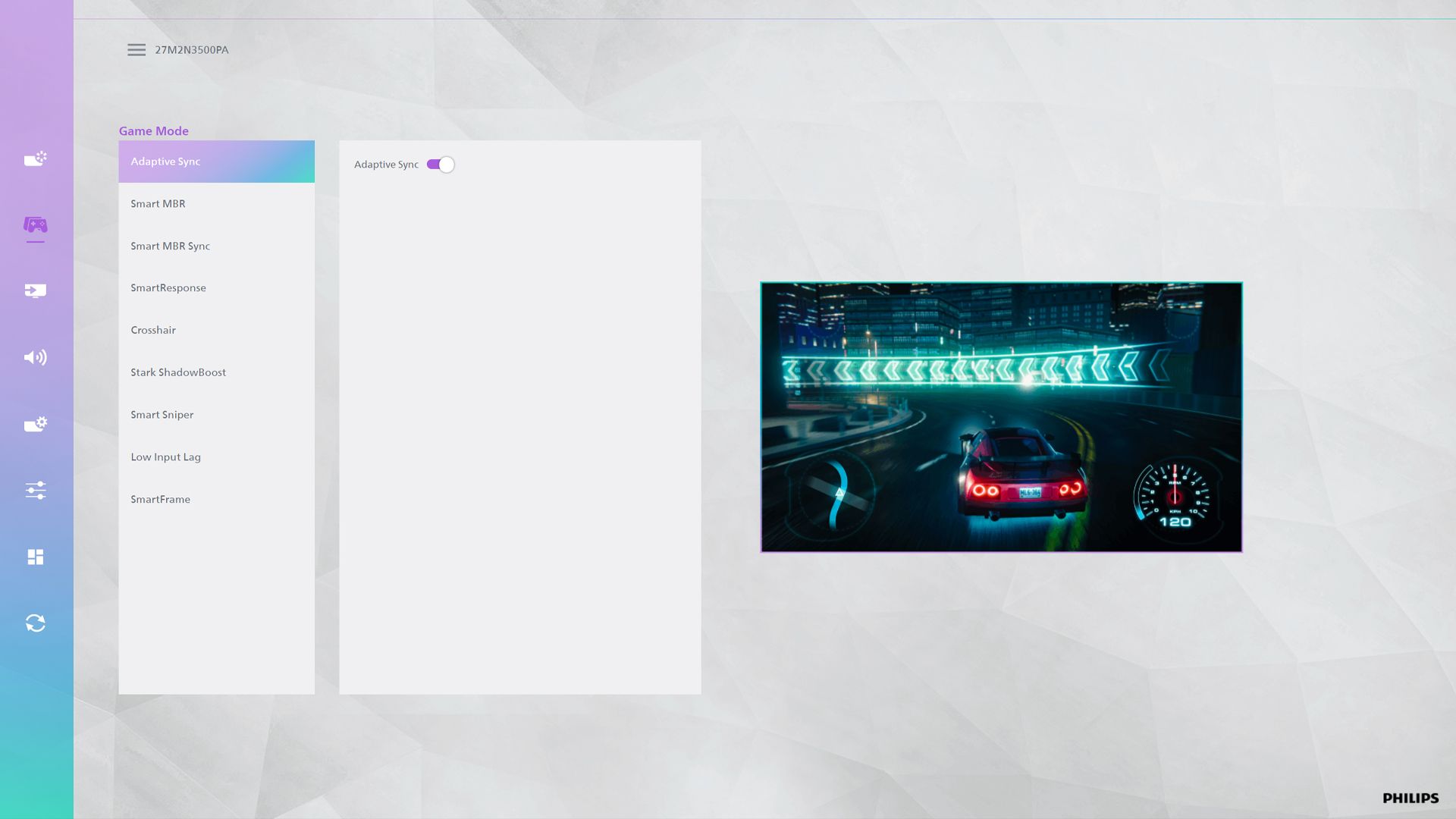Viewport: 1456px width, 819px height.
Task: Select the Adaptive Sync menu item
Action: coord(216,162)
